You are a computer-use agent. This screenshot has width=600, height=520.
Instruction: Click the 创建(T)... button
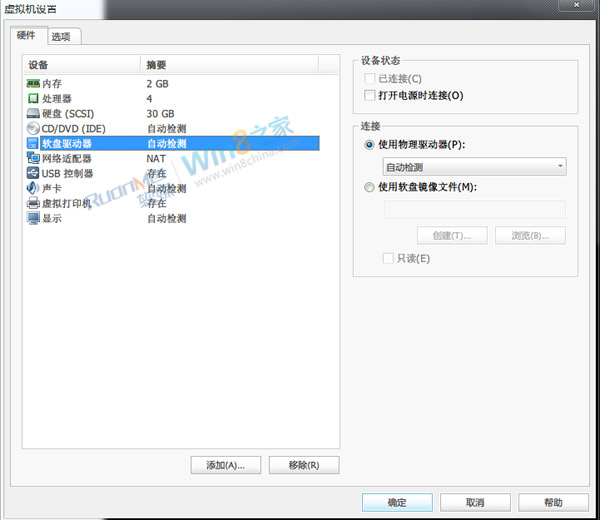pos(452,236)
